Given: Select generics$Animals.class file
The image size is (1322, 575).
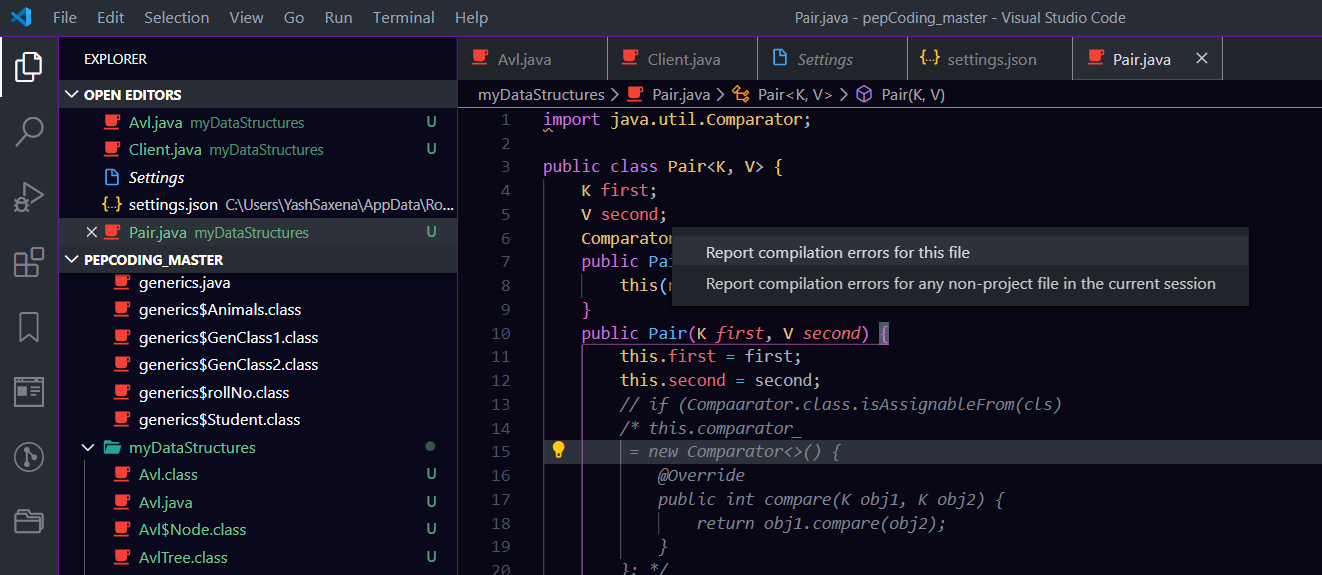Looking at the screenshot, I should tap(258, 309).
